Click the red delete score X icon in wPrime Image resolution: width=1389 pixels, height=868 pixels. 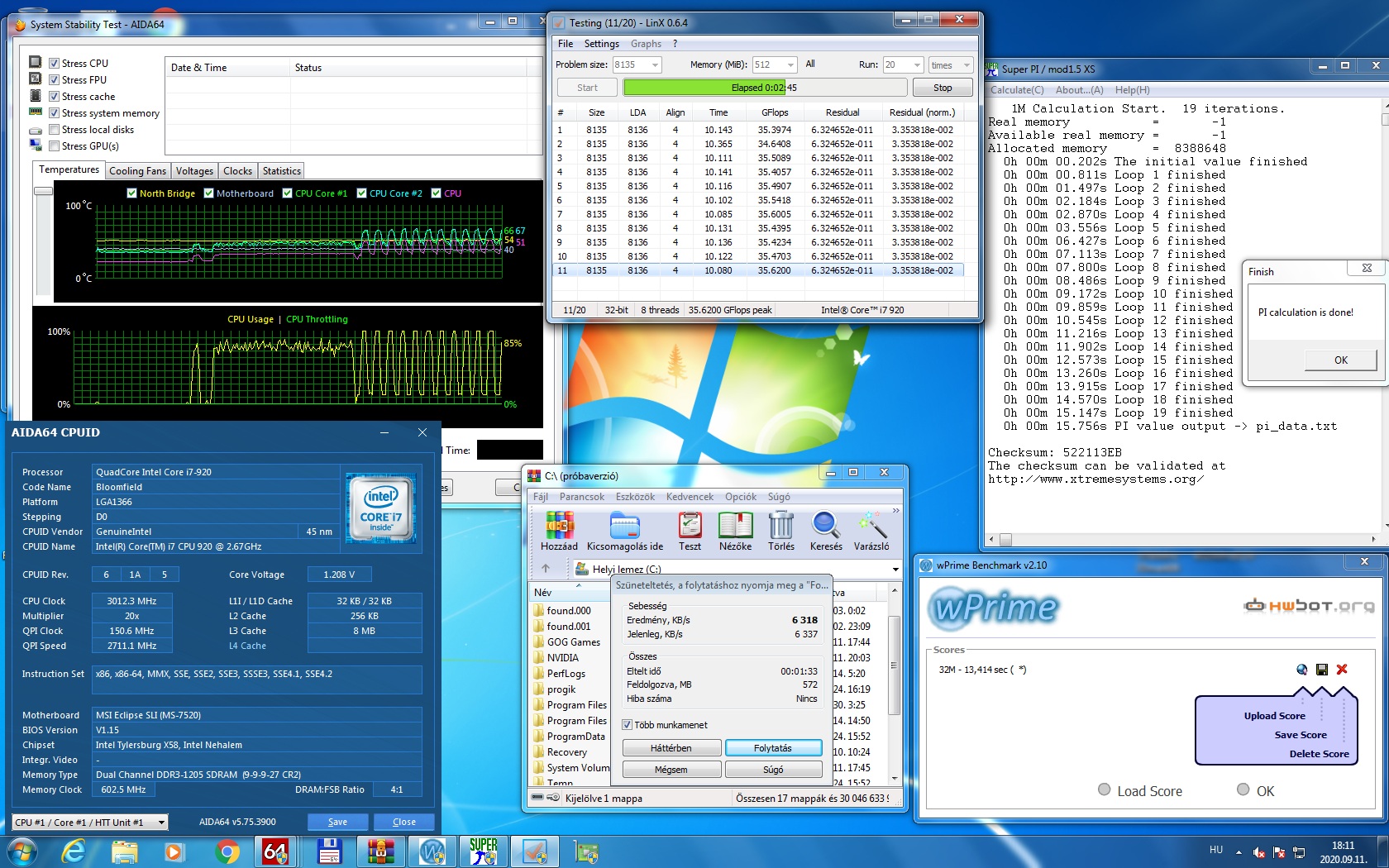click(x=1342, y=670)
